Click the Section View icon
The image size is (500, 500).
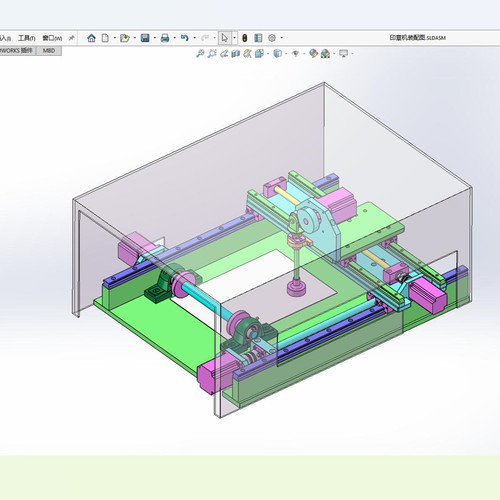(x=236, y=53)
